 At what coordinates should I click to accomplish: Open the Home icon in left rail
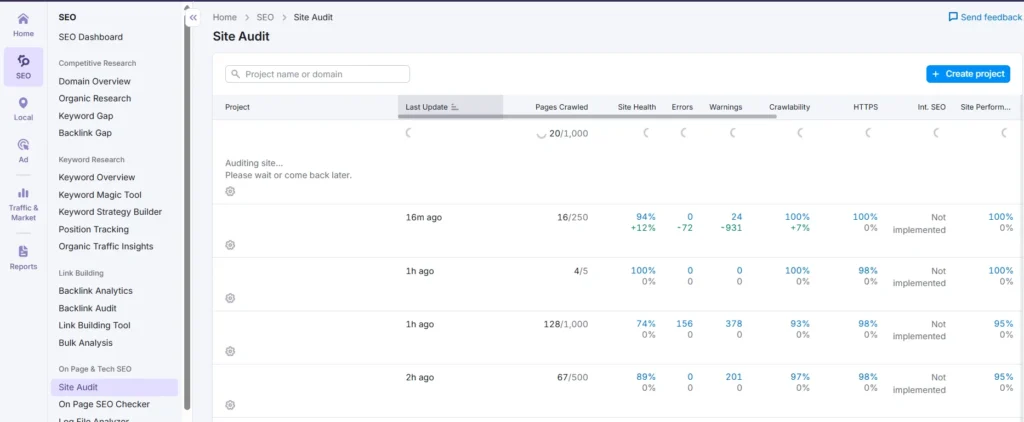click(23, 19)
